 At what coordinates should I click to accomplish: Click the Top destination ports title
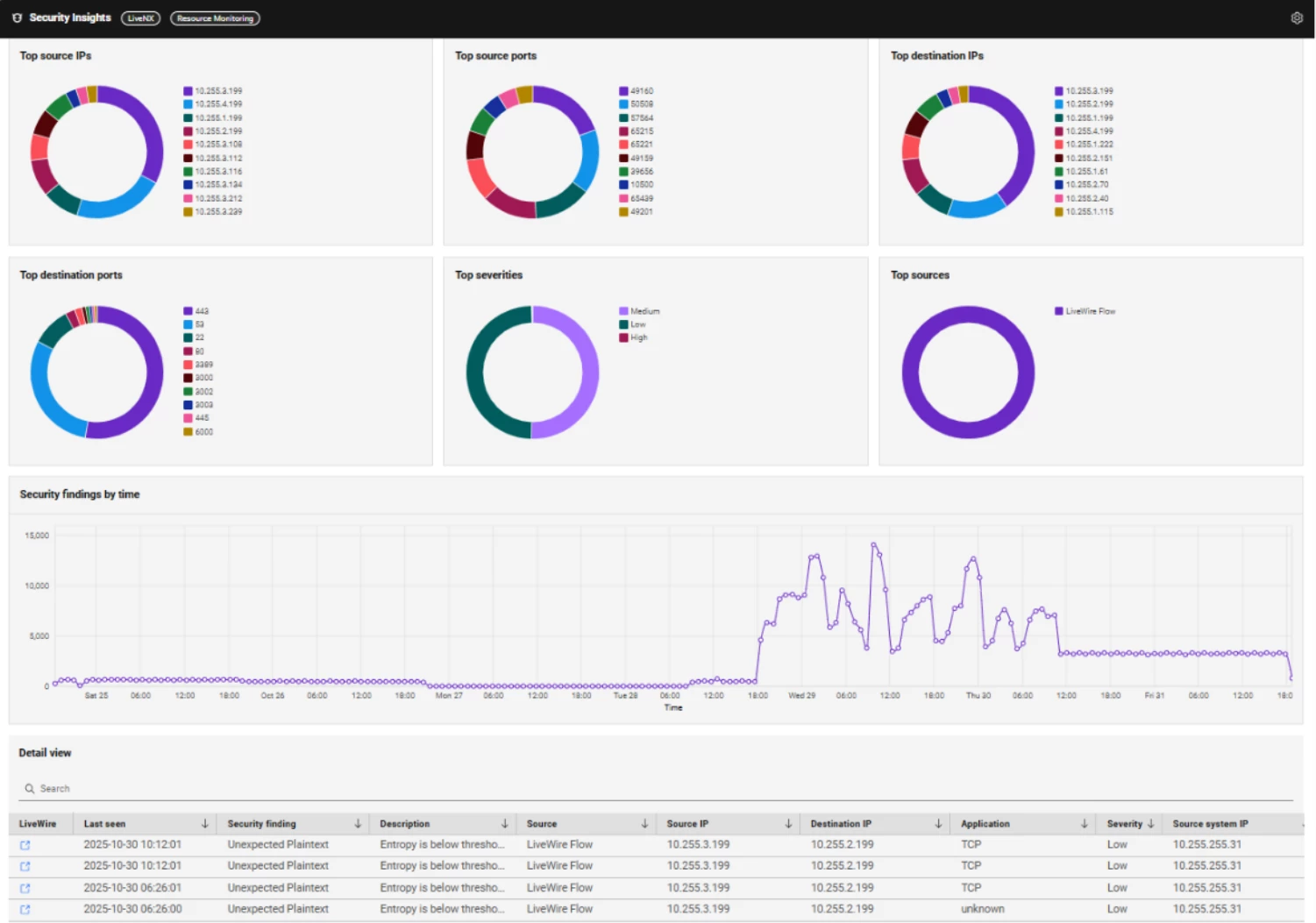click(x=71, y=275)
